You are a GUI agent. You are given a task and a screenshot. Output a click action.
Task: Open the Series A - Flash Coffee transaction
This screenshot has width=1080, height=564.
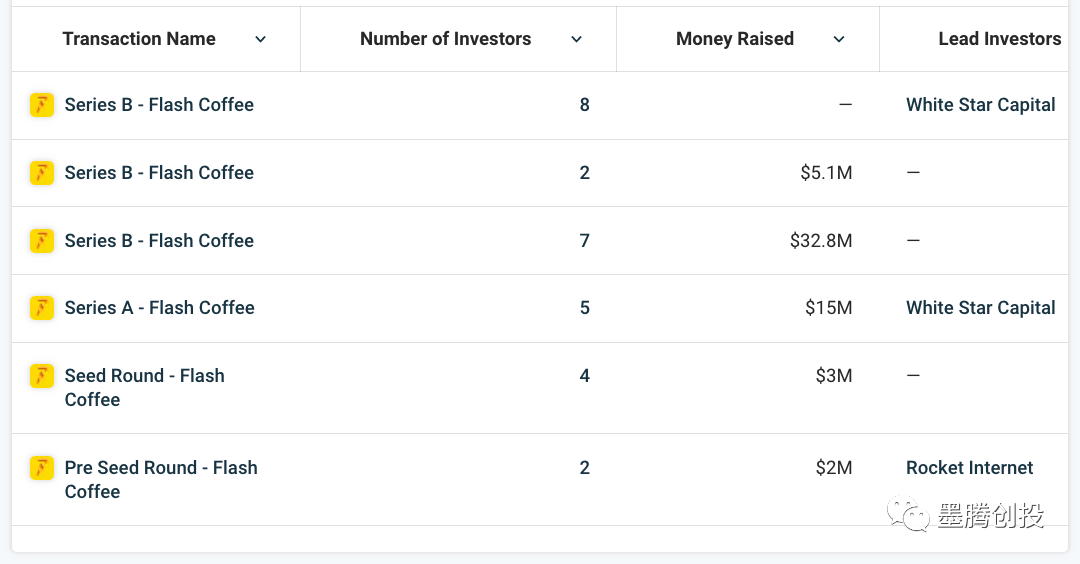click(x=159, y=308)
